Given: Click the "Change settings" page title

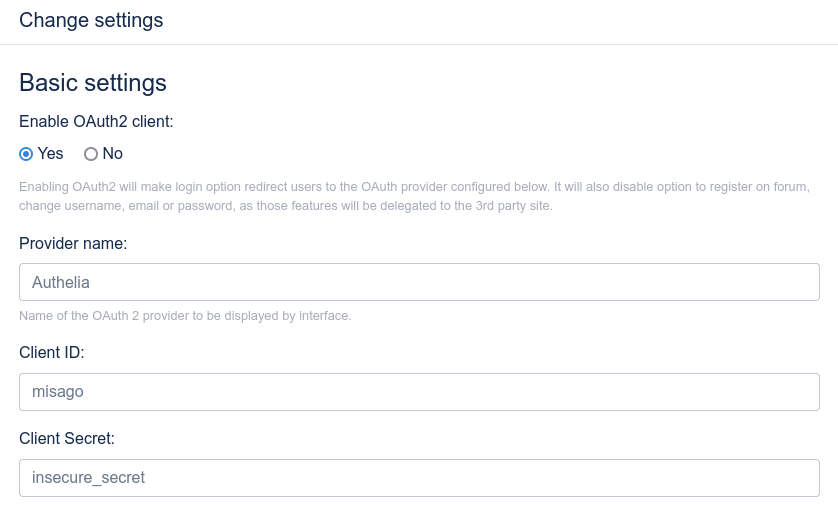Looking at the screenshot, I should pyautogui.click(x=91, y=20).
